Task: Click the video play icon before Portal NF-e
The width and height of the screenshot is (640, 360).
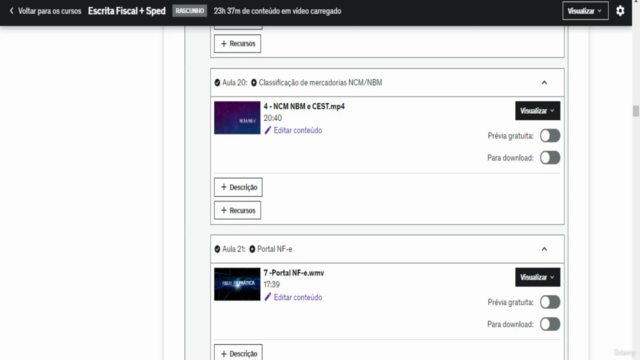Action: click(x=252, y=249)
